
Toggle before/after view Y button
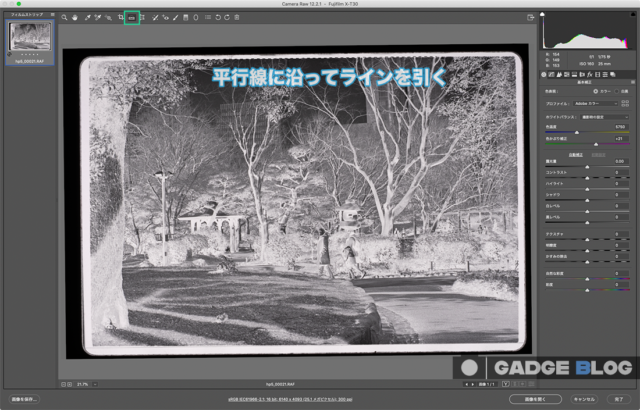[x=506, y=384]
